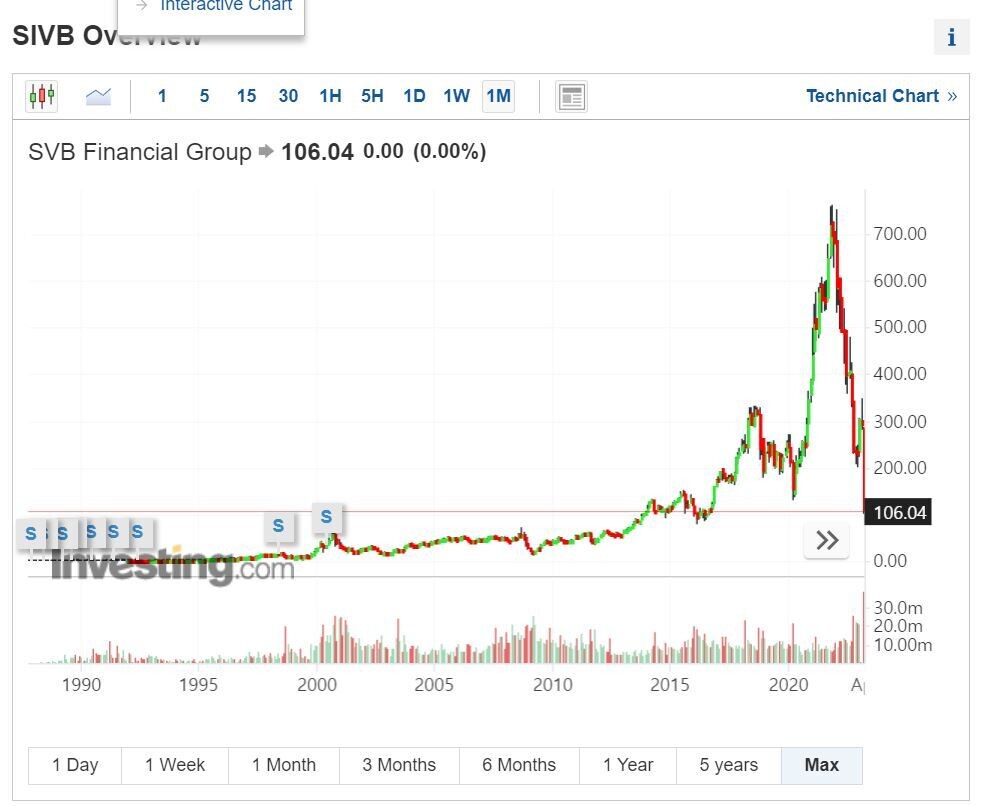Image resolution: width=988 pixels, height=806 pixels.
Task: Click the S split marker near 2000
Action: (326, 518)
